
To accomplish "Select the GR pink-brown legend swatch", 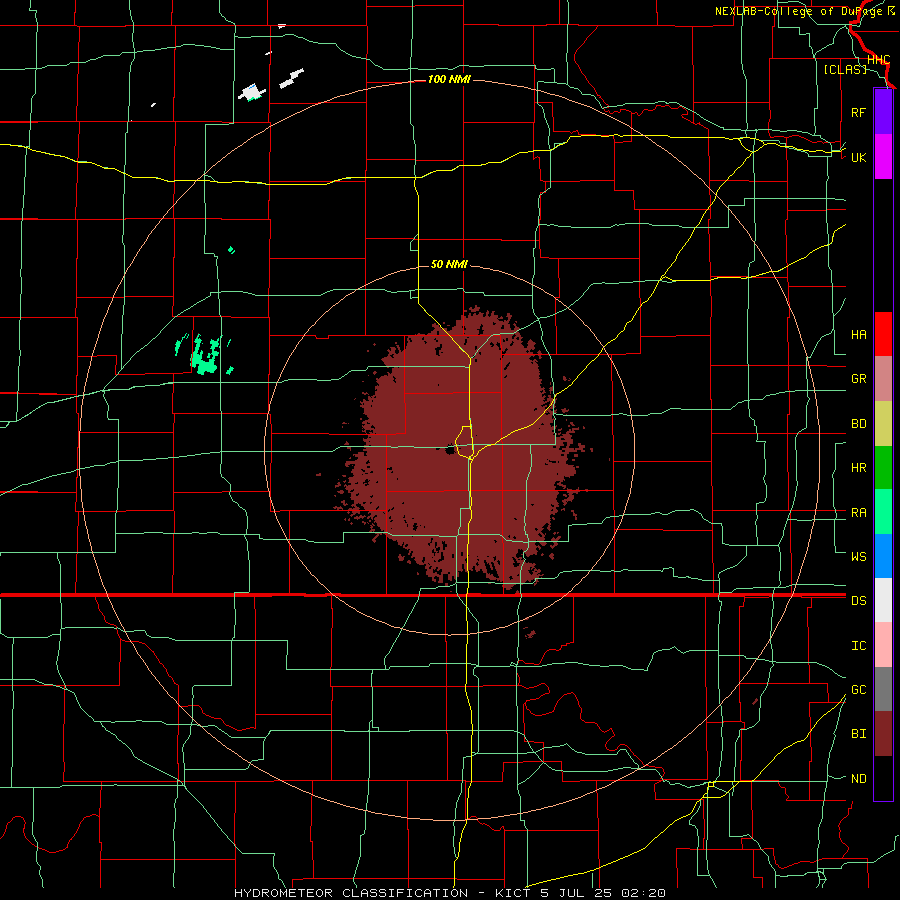I will 883,379.
